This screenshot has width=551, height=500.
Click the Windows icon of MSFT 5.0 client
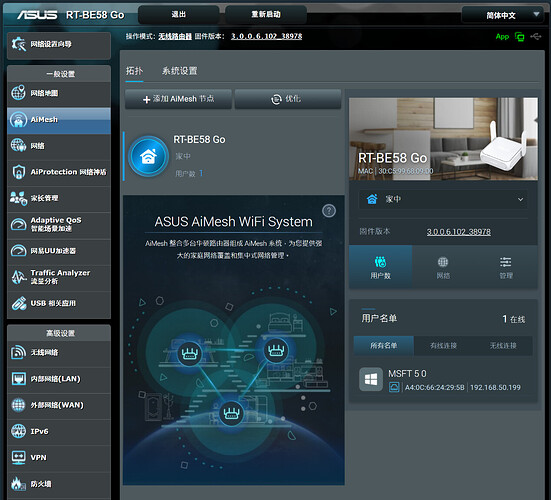371,379
